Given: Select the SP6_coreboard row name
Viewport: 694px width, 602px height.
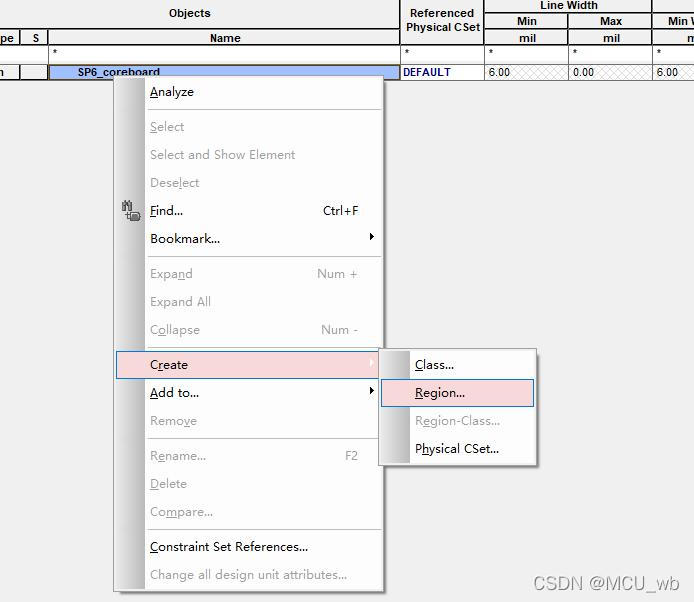Looking at the screenshot, I should click(119, 72).
